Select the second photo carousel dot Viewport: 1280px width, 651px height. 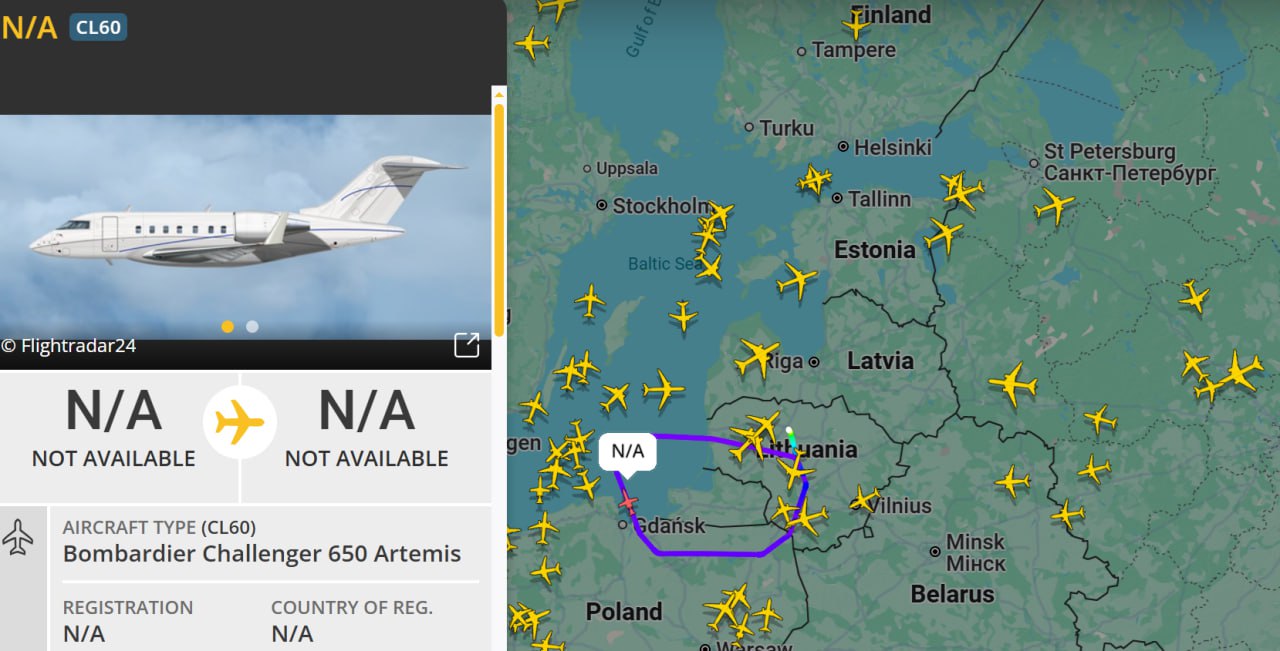252,326
